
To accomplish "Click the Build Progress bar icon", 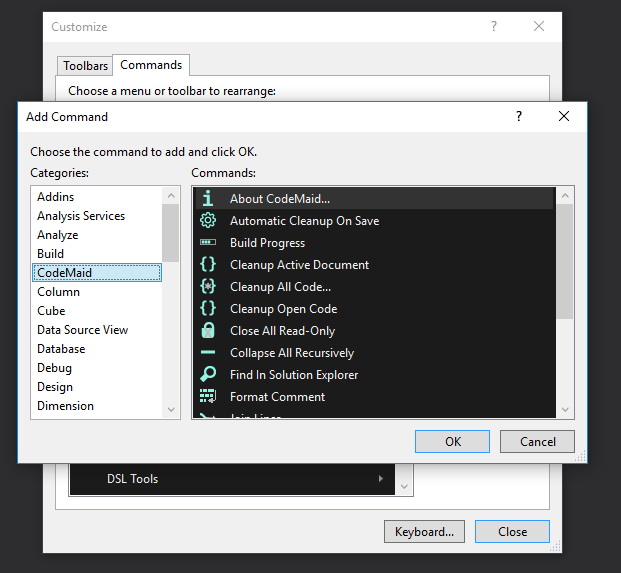I will point(208,242).
